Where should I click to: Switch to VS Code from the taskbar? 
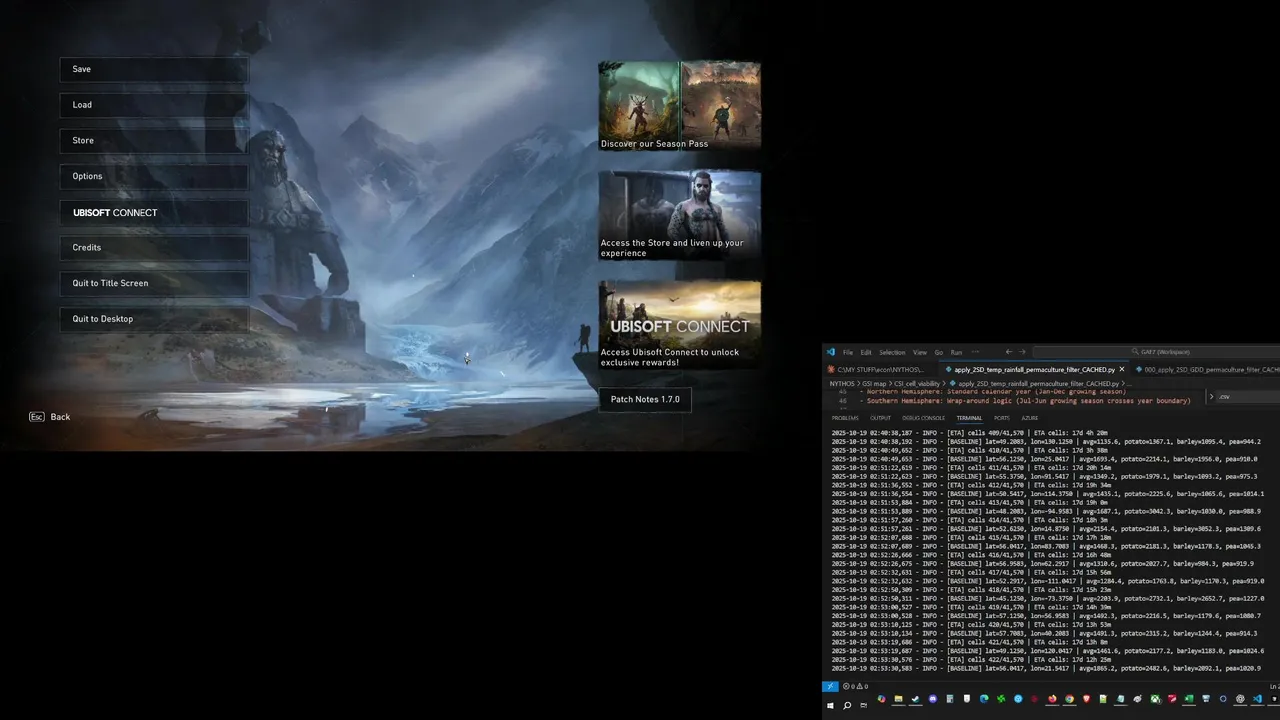pyautogui.click(x=1257, y=699)
